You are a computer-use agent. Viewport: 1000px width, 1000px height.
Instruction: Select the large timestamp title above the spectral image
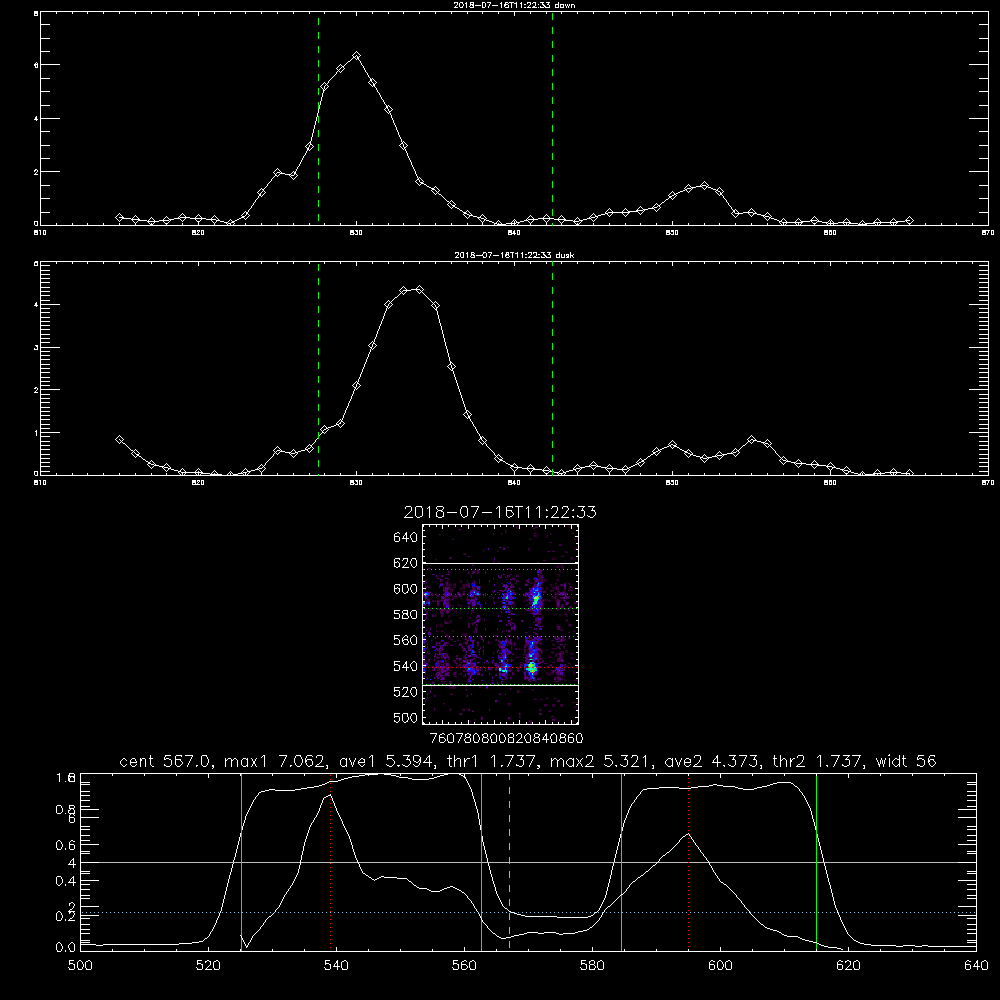coord(500,512)
